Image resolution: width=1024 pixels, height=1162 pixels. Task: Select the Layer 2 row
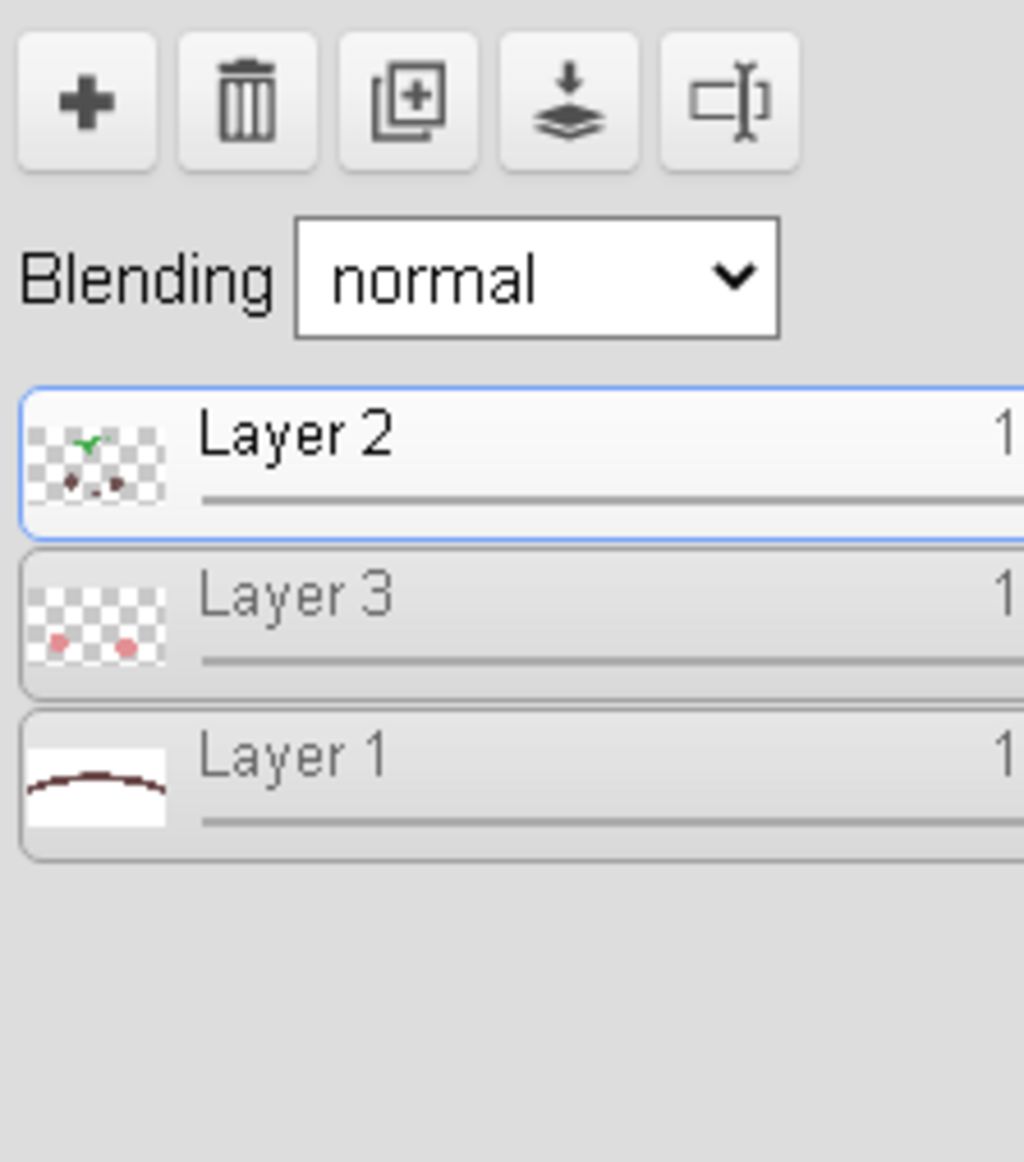tap(522, 463)
